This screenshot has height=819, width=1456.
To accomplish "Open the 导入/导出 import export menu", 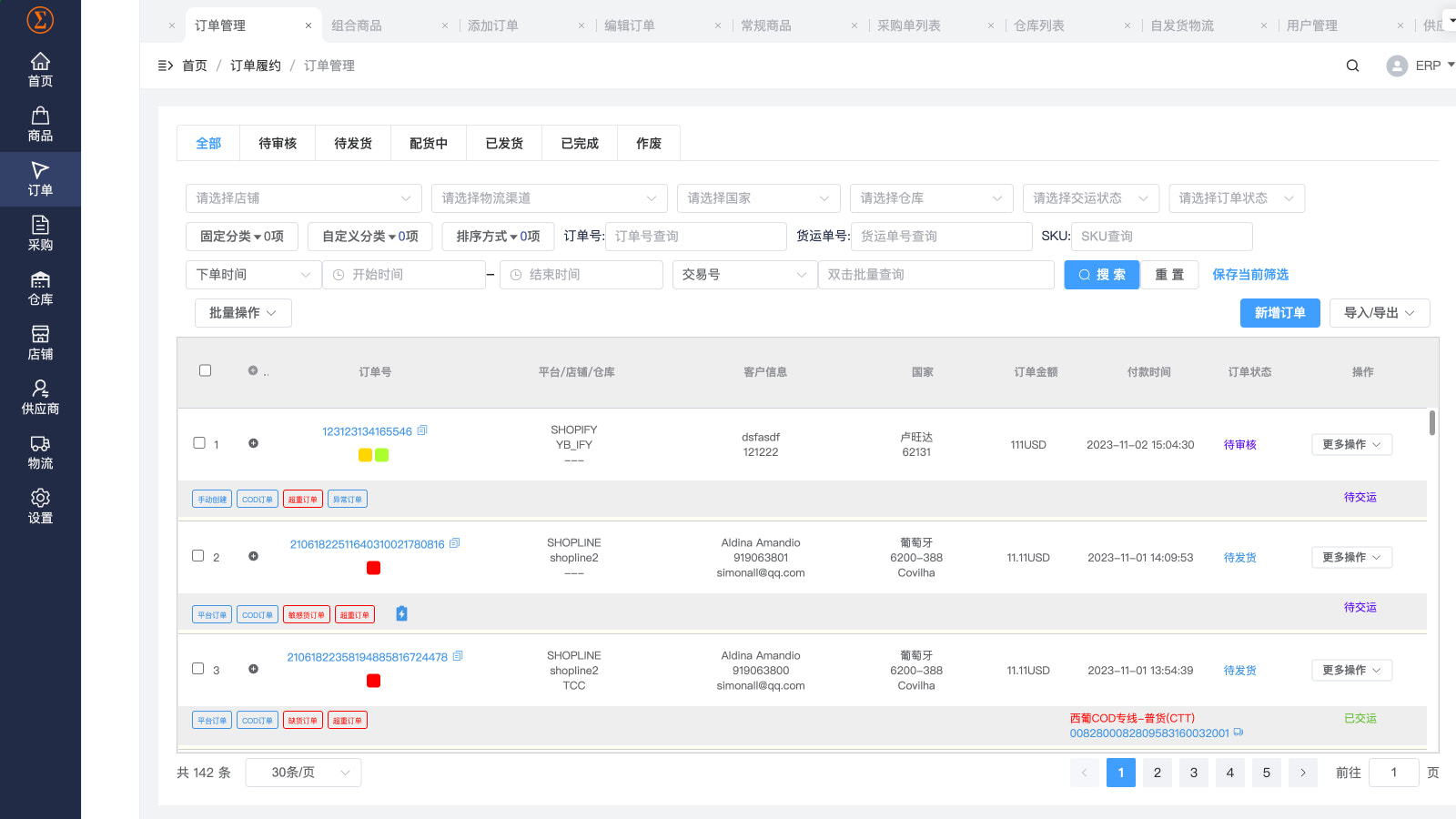I will pyautogui.click(x=1380, y=313).
